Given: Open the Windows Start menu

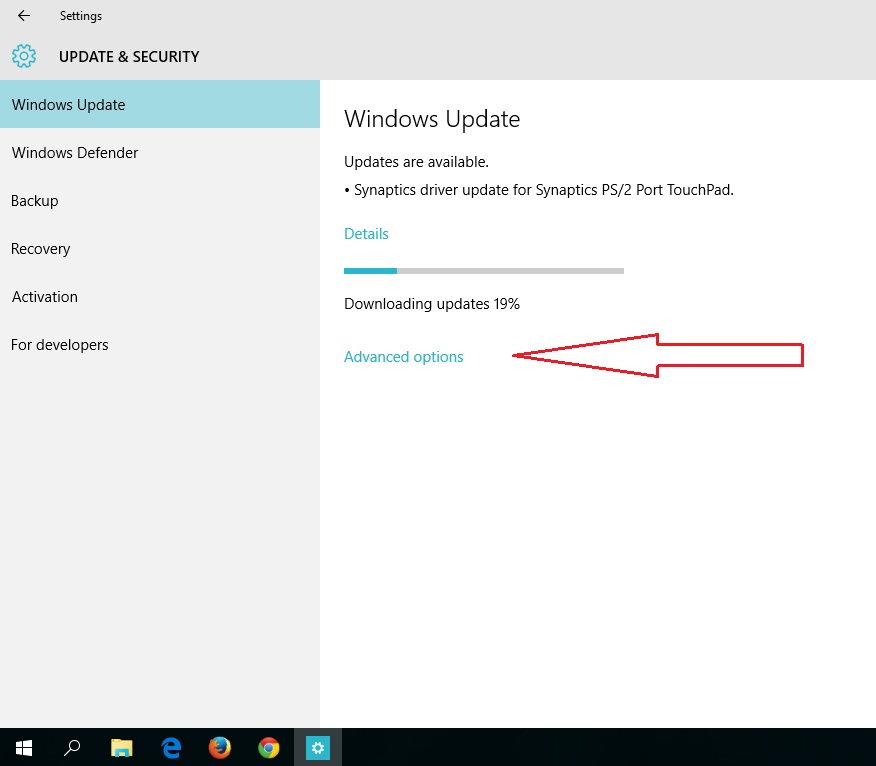Looking at the screenshot, I should (24, 747).
